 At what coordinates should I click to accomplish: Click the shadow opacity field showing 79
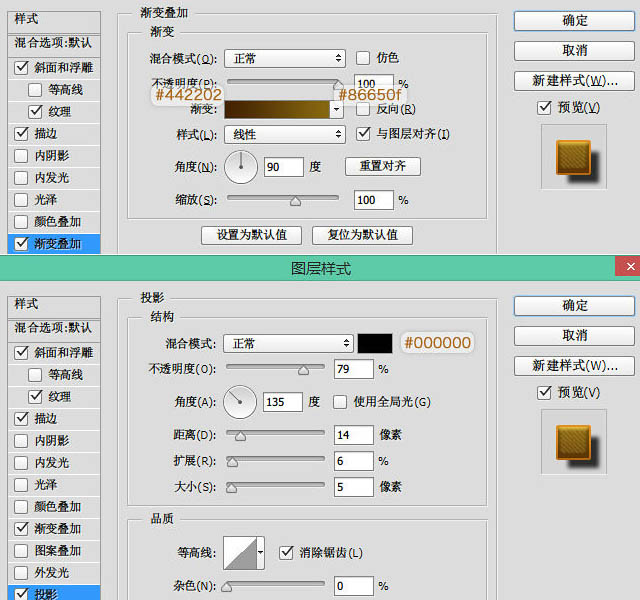(353, 369)
